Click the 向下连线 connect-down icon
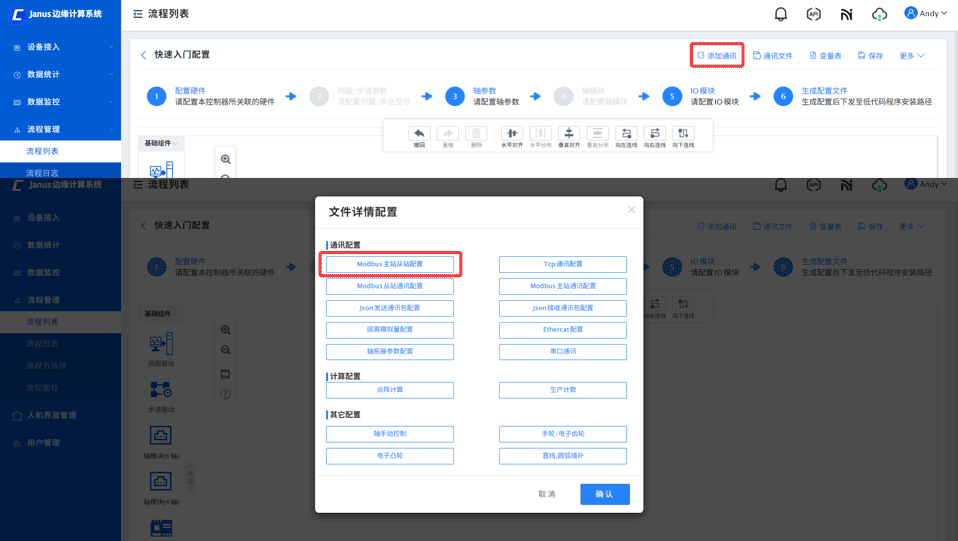Viewport: 958px width, 541px height. click(683, 134)
